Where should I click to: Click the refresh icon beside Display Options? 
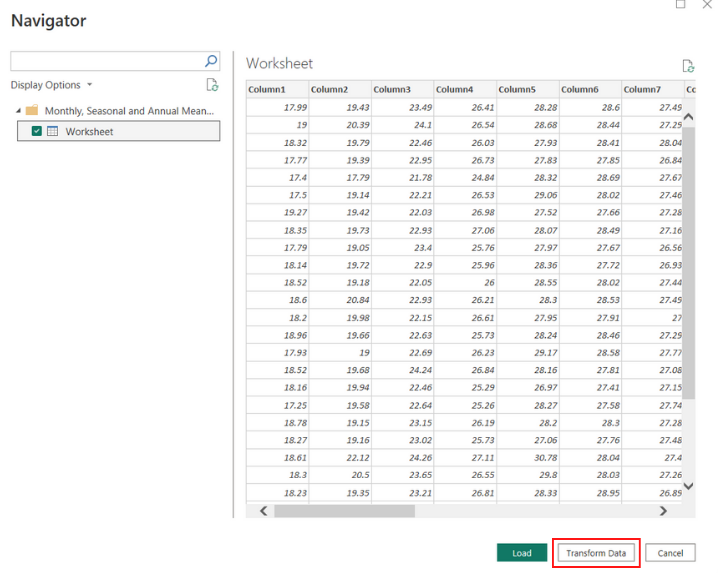point(212,85)
